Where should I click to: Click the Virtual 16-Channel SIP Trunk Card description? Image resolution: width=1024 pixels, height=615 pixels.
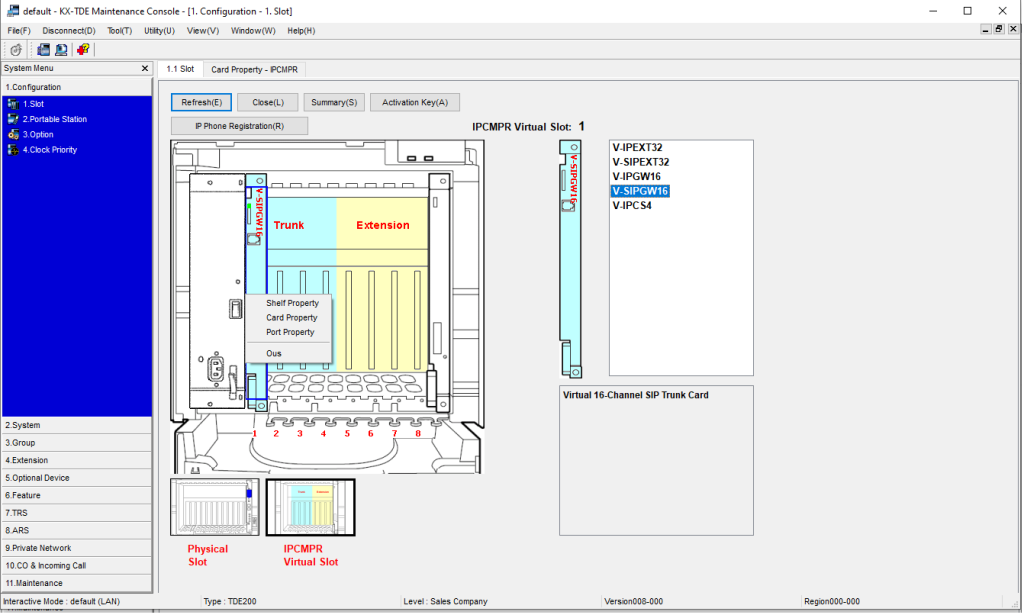click(x=635, y=395)
